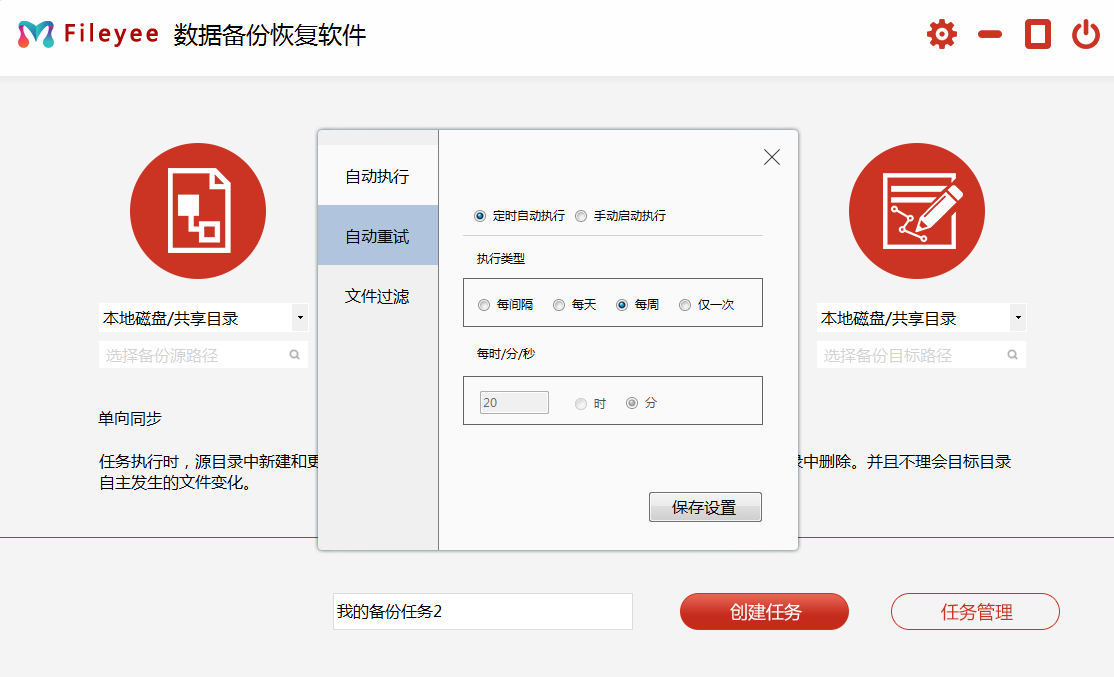The image size is (1114, 677).
Task: Open the left 本地磁盘/共享目录 dropdown
Action: coord(203,316)
